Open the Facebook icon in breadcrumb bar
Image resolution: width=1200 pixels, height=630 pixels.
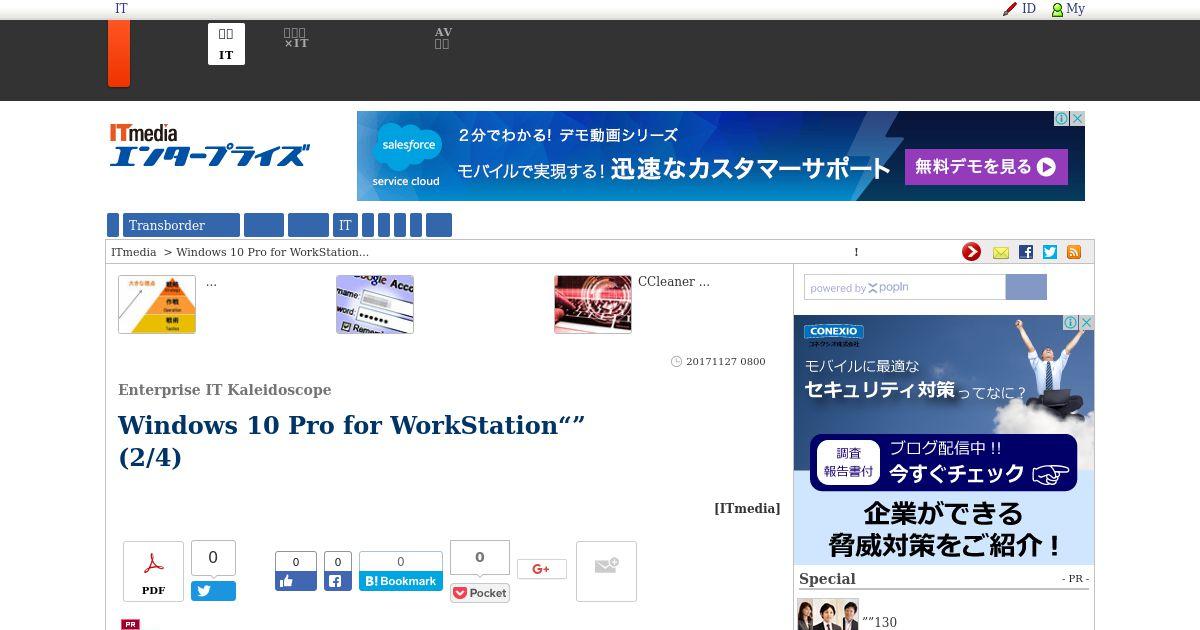[1025, 252]
